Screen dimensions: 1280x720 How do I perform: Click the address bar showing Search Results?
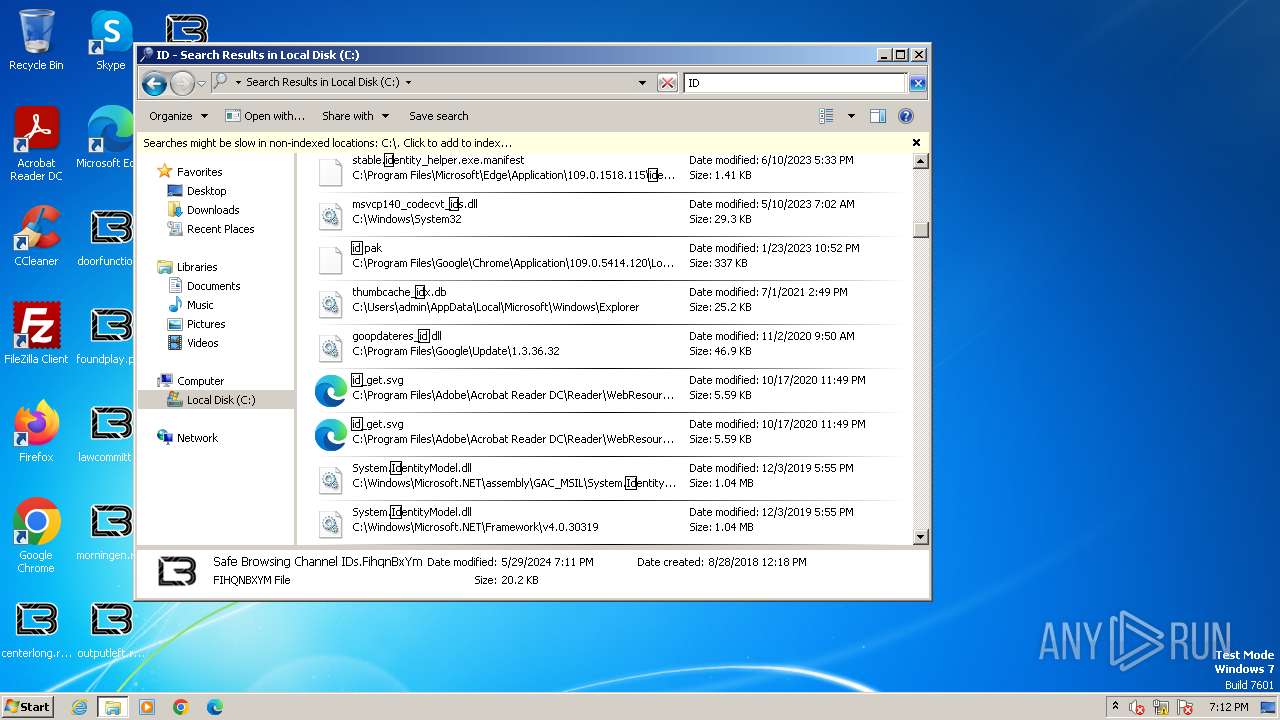430,83
